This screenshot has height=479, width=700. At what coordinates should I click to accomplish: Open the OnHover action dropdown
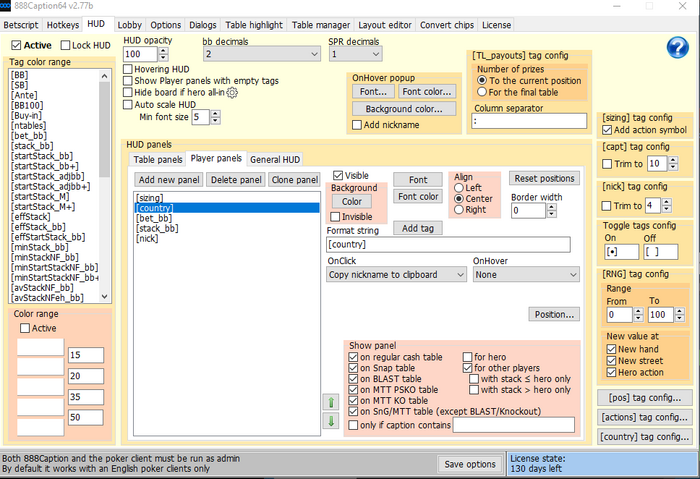click(526, 275)
